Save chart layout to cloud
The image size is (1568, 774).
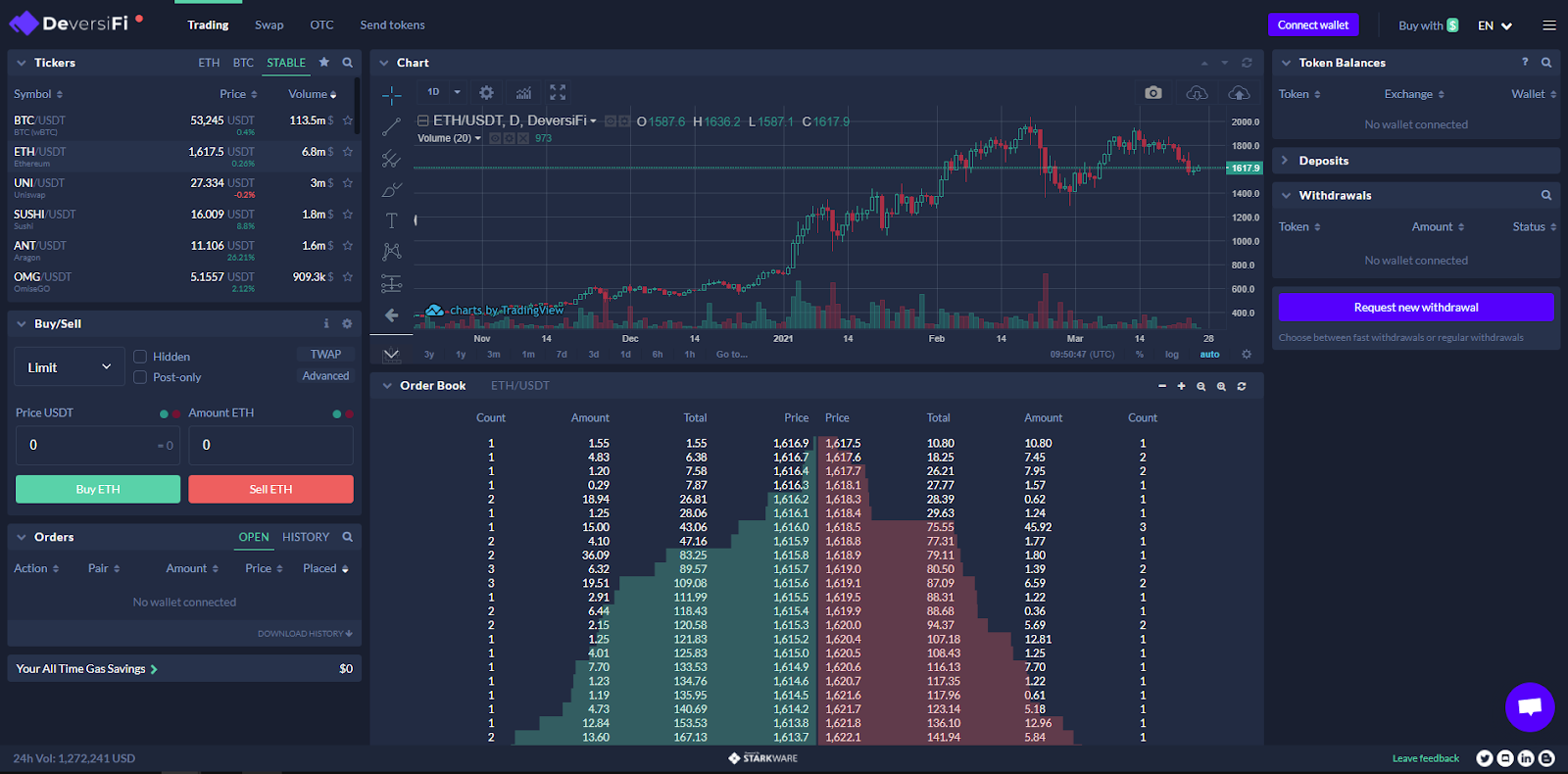(x=1239, y=92)
